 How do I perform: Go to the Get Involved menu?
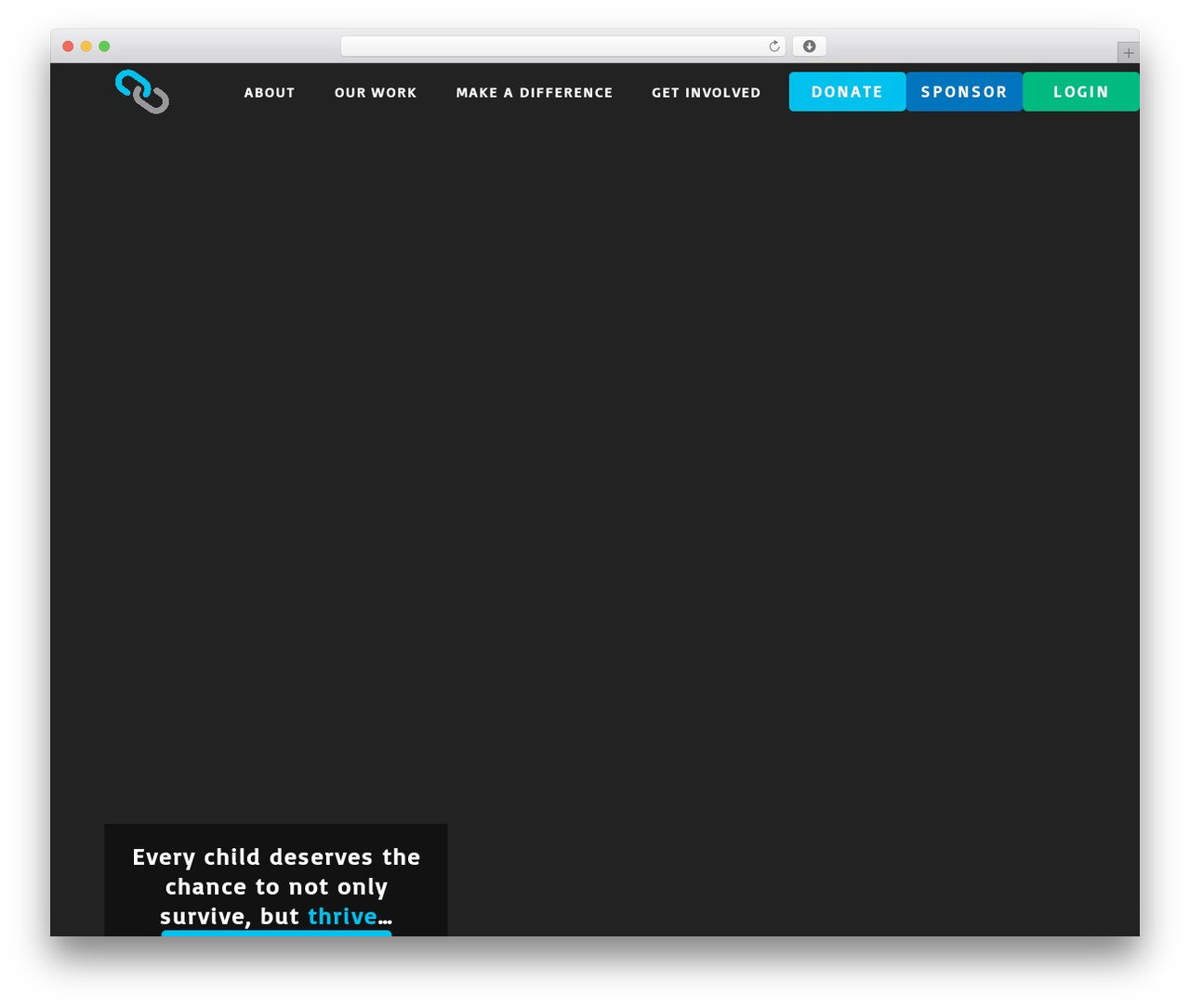(x=707, y=93)
